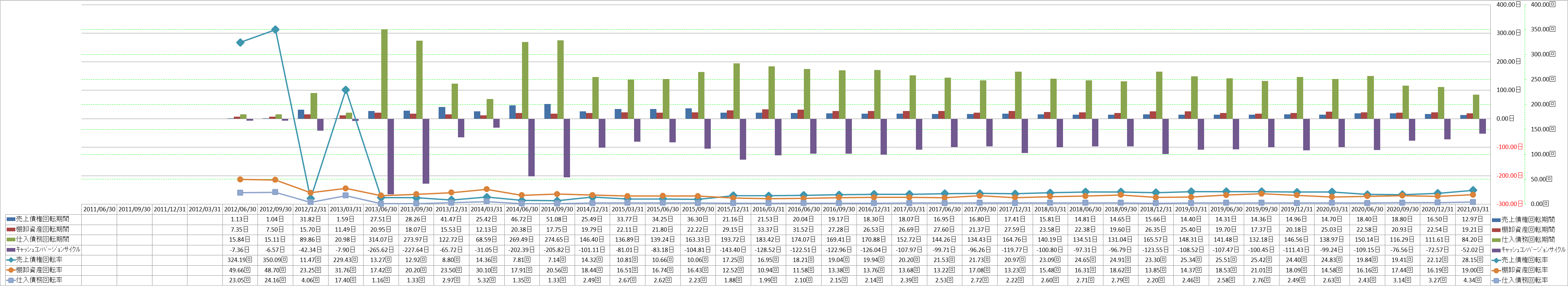Select 売上債権回転率 entry in right-side legend

click(1520, 260)
